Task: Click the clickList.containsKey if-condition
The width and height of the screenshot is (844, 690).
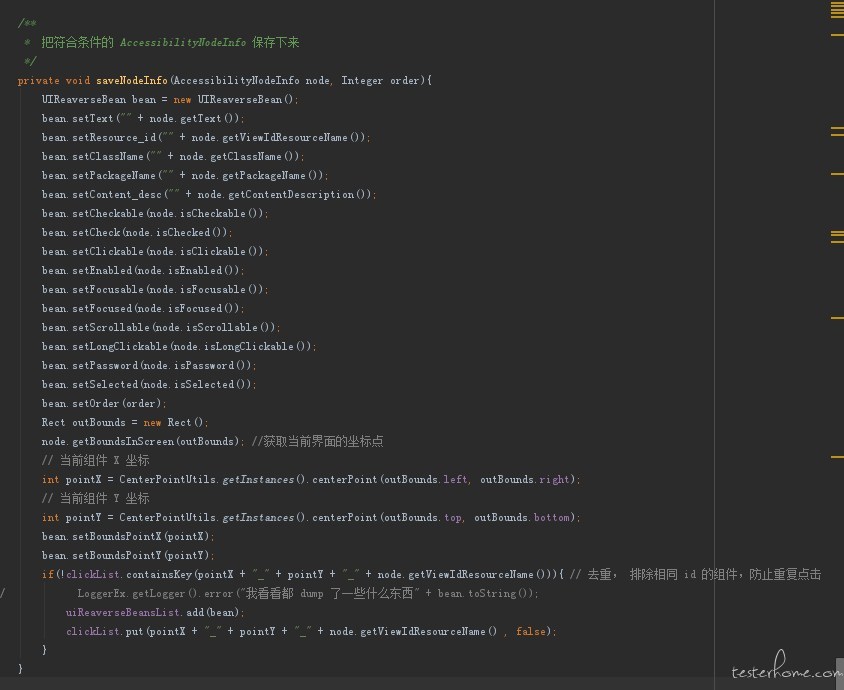Action: click(x=303, y=574)
